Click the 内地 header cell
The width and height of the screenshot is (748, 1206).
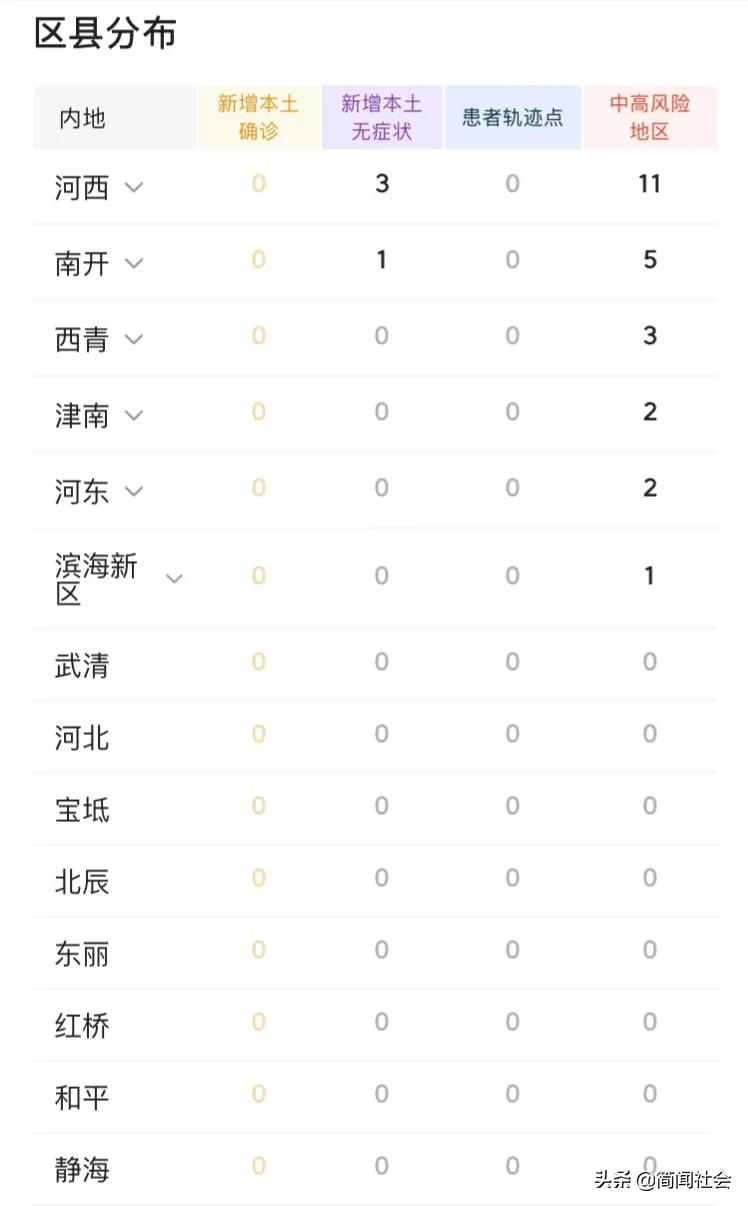point(82,118)
